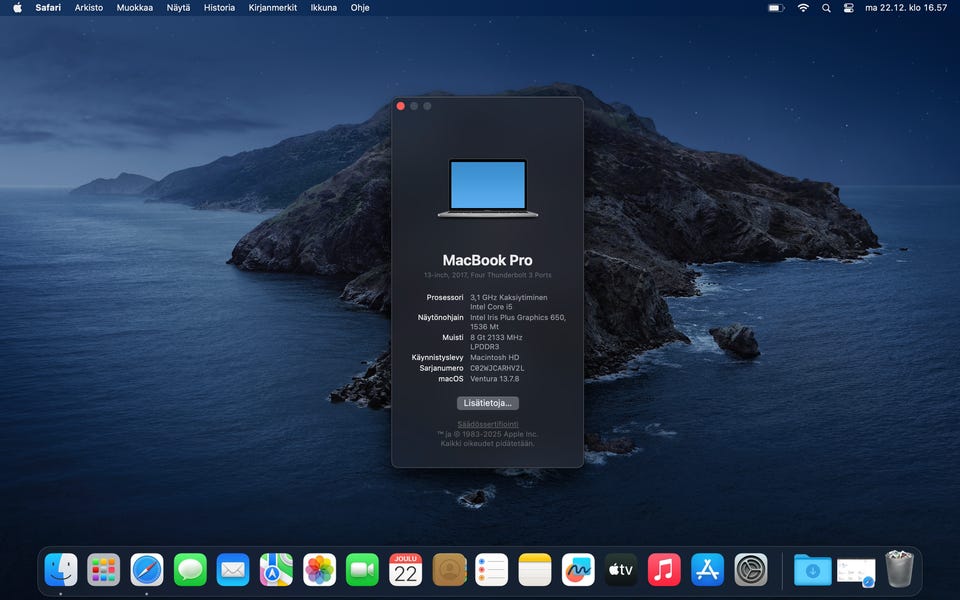This screenshot has height=600, width=960.
Task: Open the Kirjanmerkit menu
Action: (273, 8)
